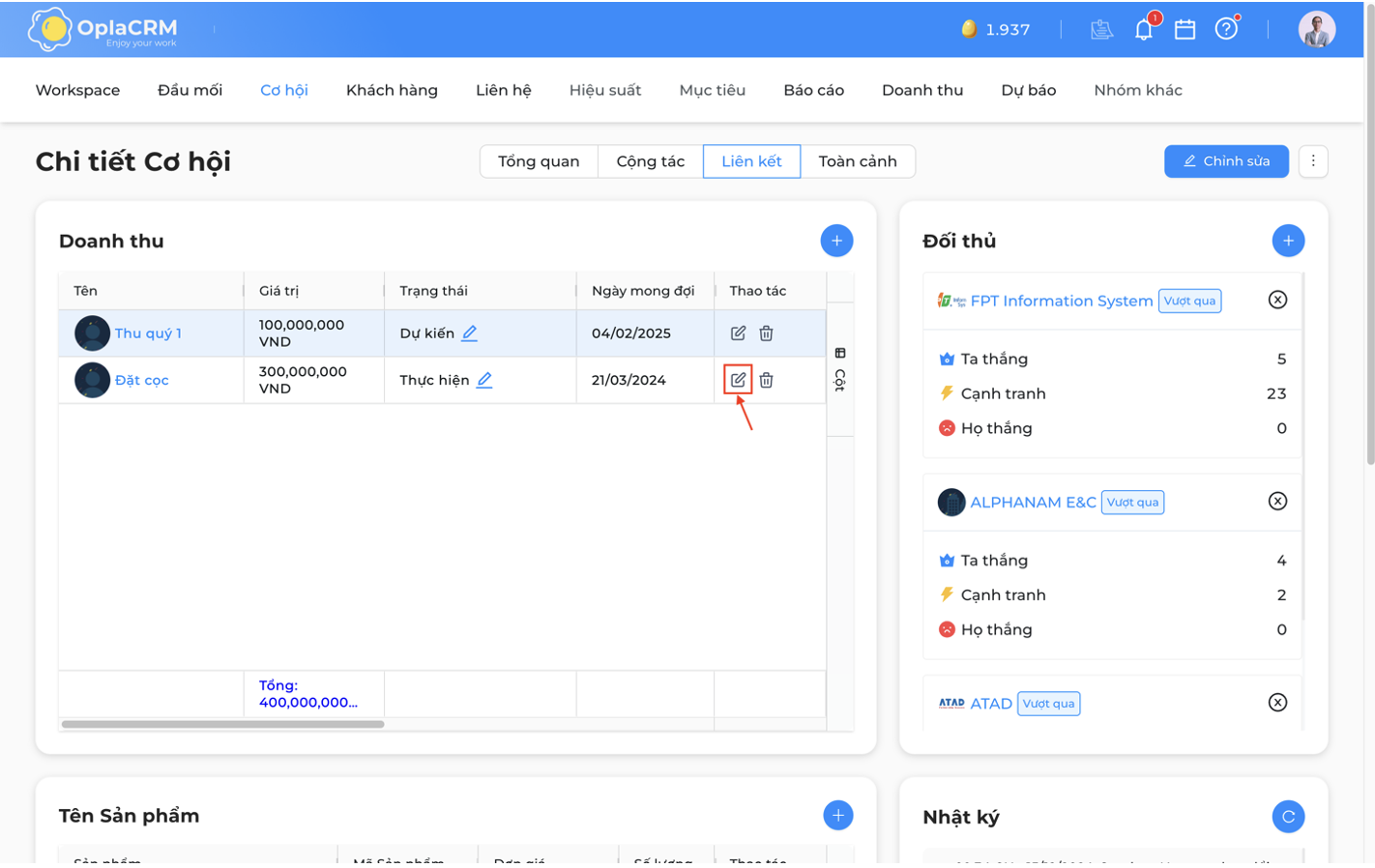Open the Workspace menu

click(77, 90)
